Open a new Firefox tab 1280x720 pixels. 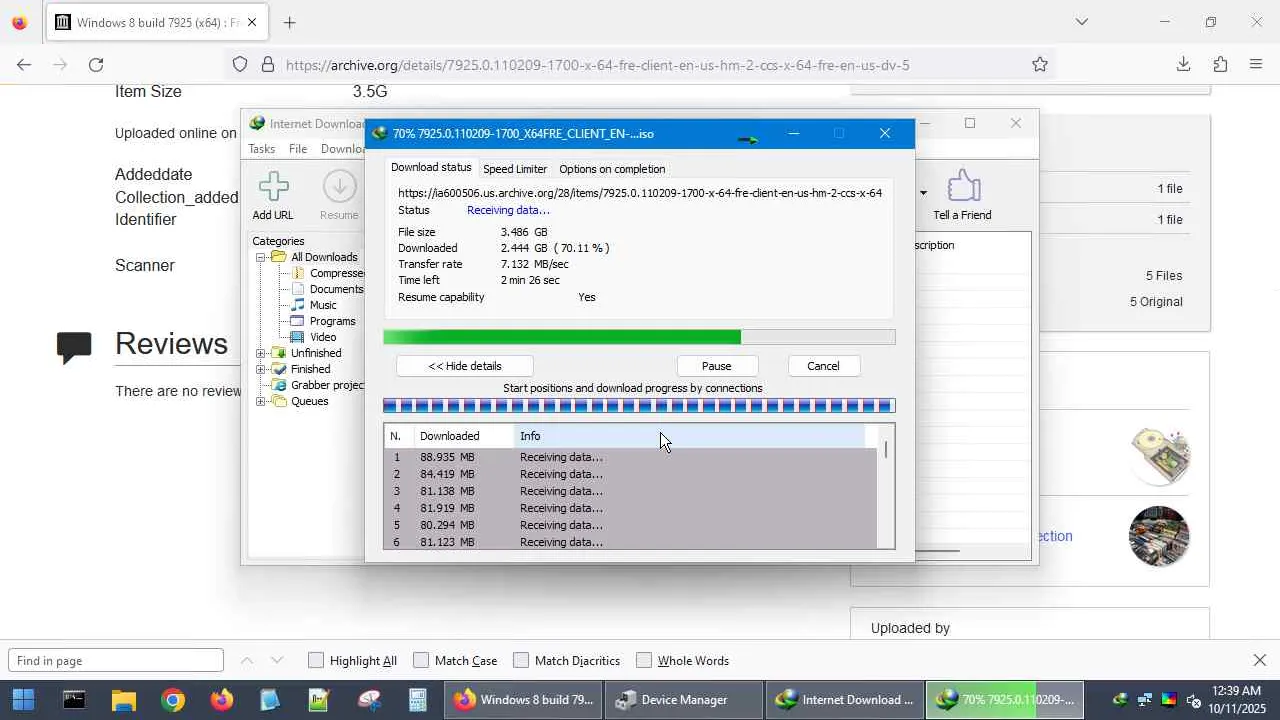point(290,22)
